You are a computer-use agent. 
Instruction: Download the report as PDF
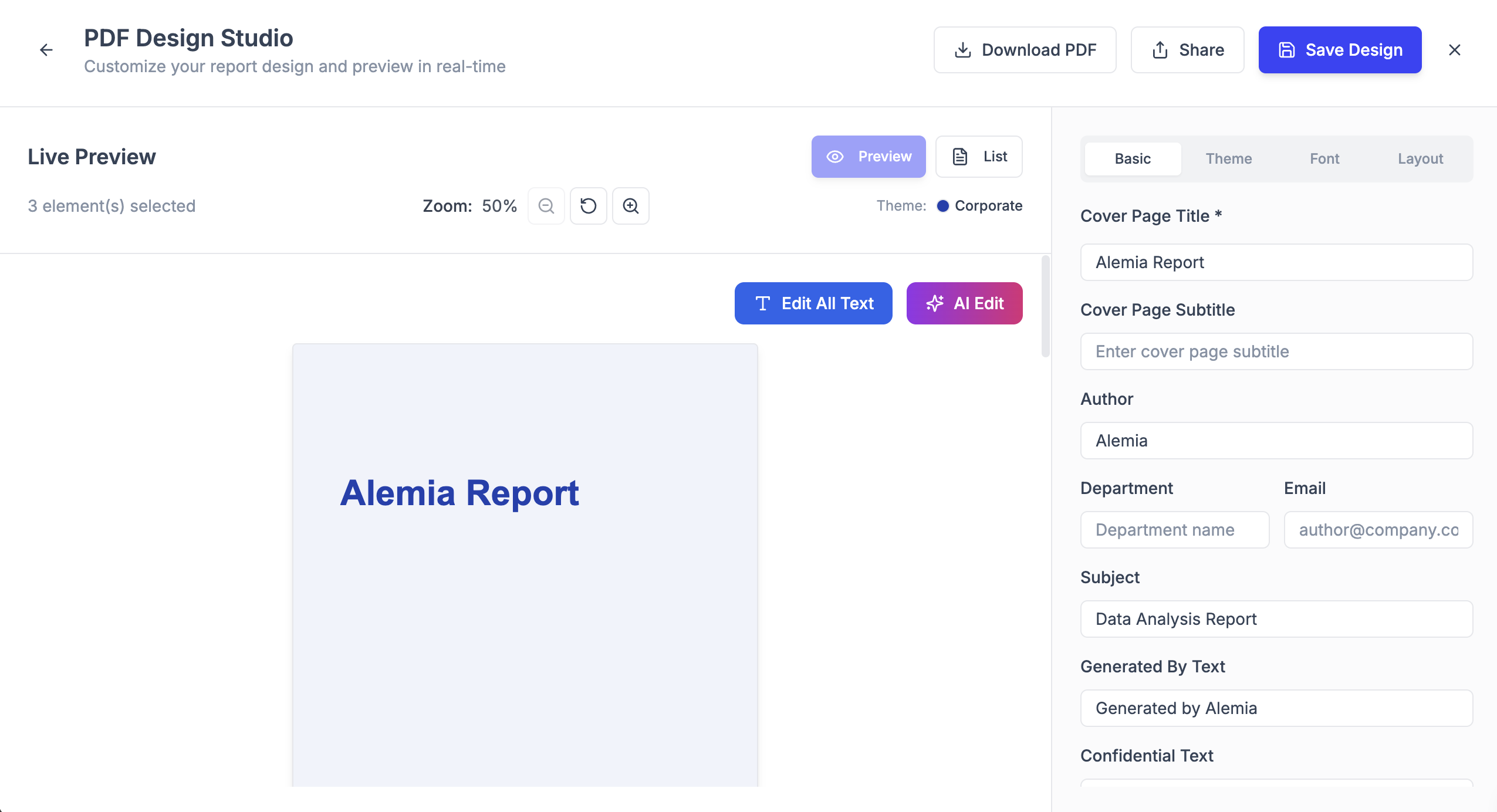pyautogui.click(x=1024, y=50)
